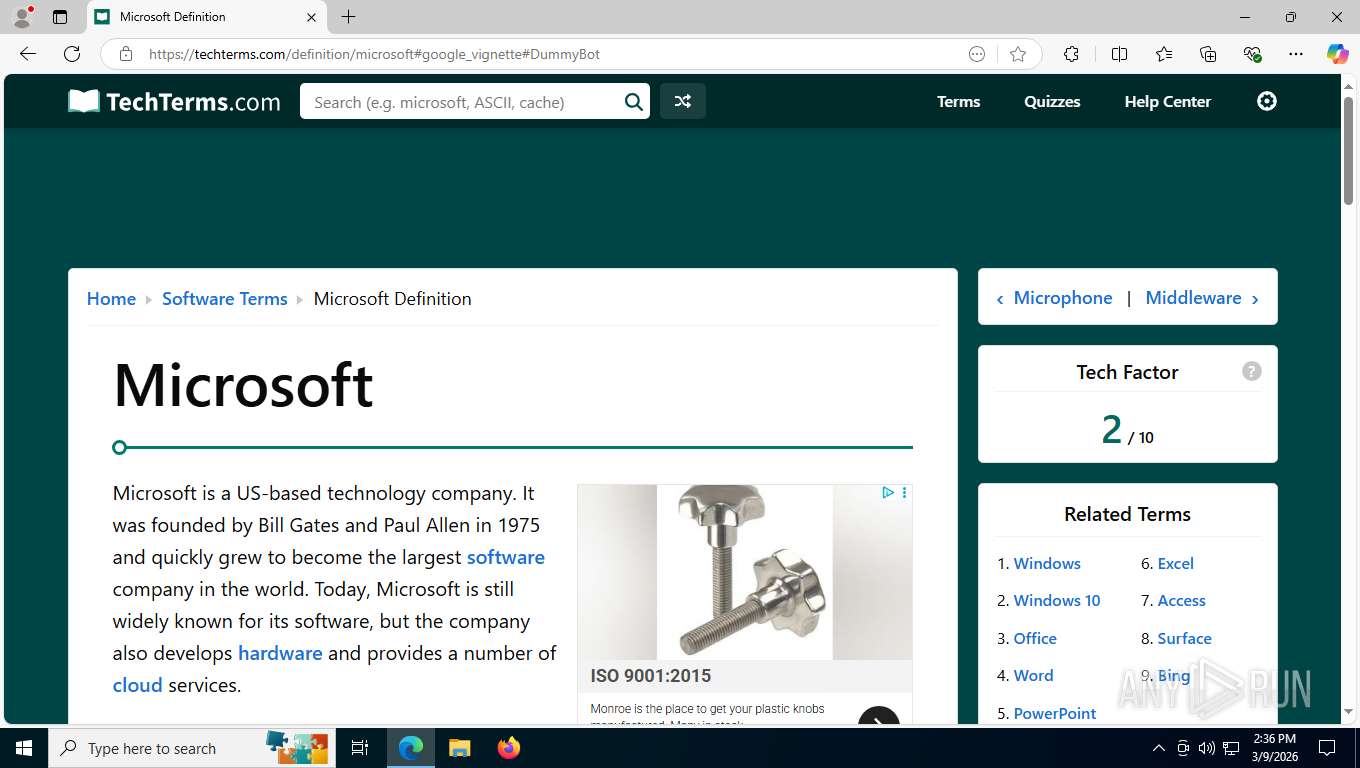
Task: View site information lock icon
Action: coord(125,54)
